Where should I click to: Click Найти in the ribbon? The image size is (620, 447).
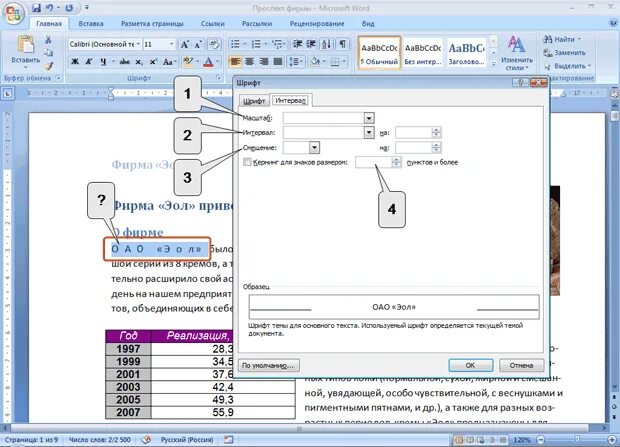[561, 39]
